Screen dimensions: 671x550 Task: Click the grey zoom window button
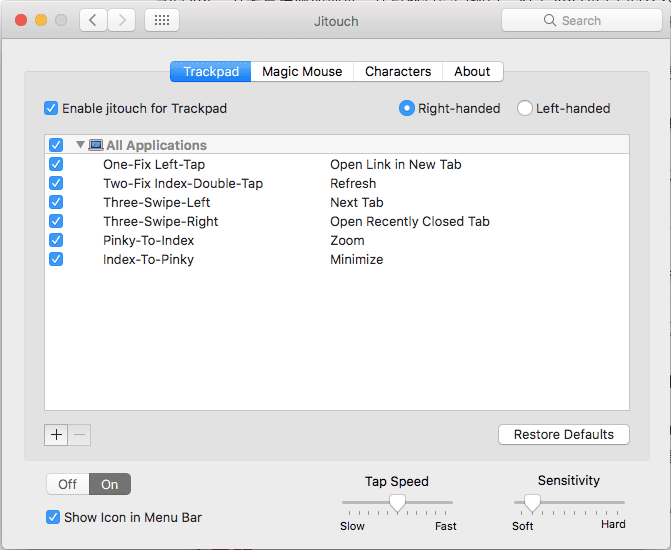[61, 20]
